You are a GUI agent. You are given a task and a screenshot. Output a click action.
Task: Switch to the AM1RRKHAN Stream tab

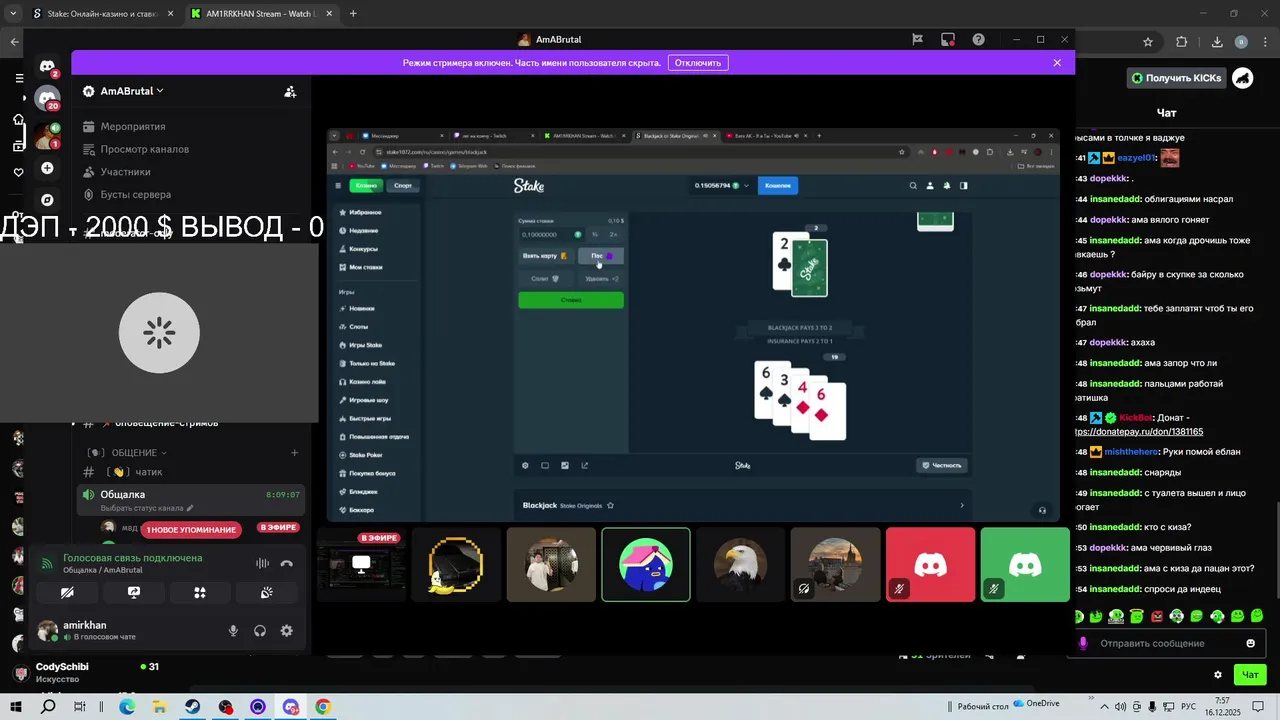[260, 14]
